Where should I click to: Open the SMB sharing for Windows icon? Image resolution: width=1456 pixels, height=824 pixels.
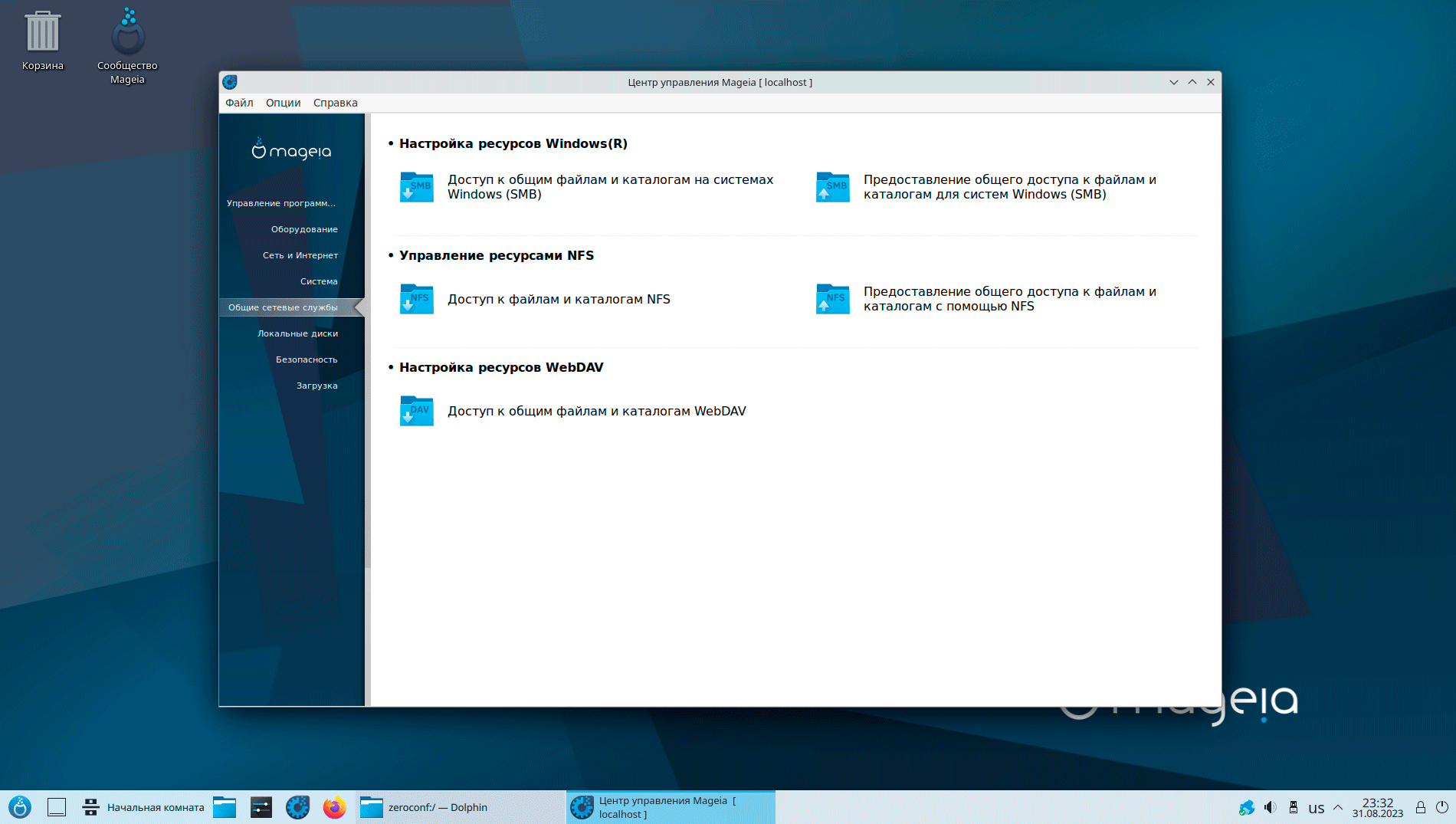click(x=833, y=187)
